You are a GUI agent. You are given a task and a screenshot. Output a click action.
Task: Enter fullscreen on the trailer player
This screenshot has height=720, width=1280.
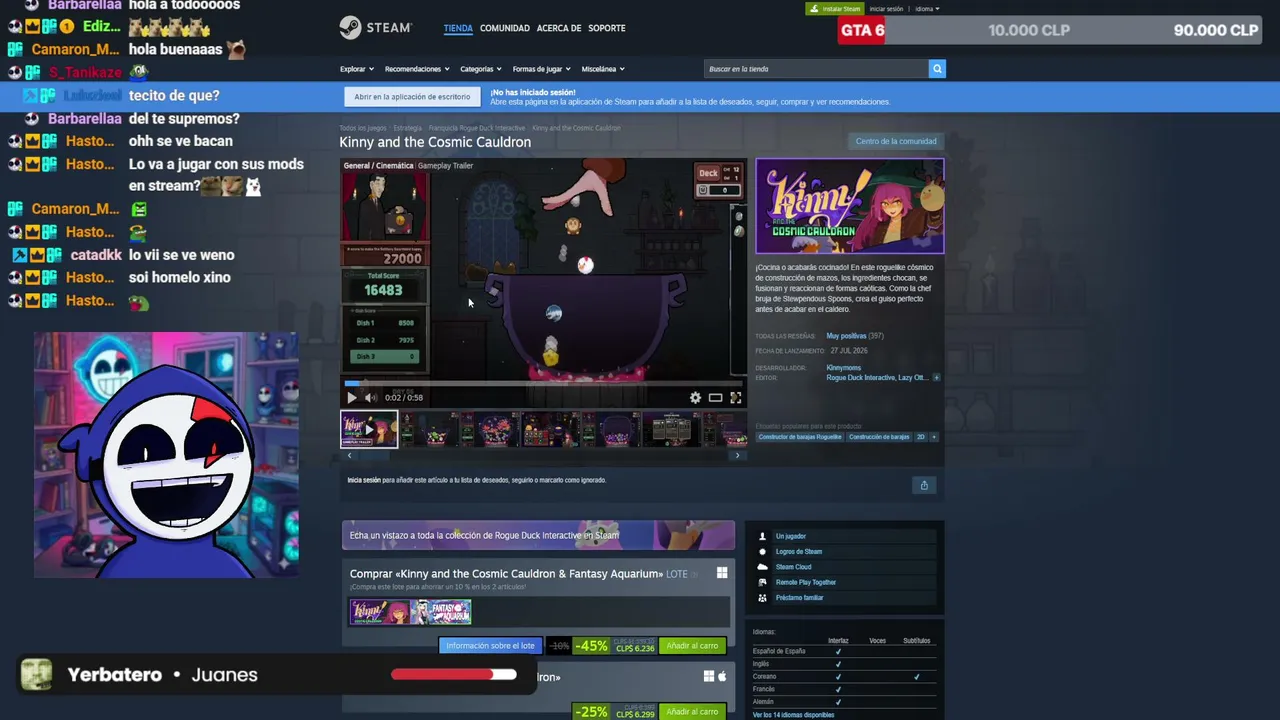click(x=735, y=397)
